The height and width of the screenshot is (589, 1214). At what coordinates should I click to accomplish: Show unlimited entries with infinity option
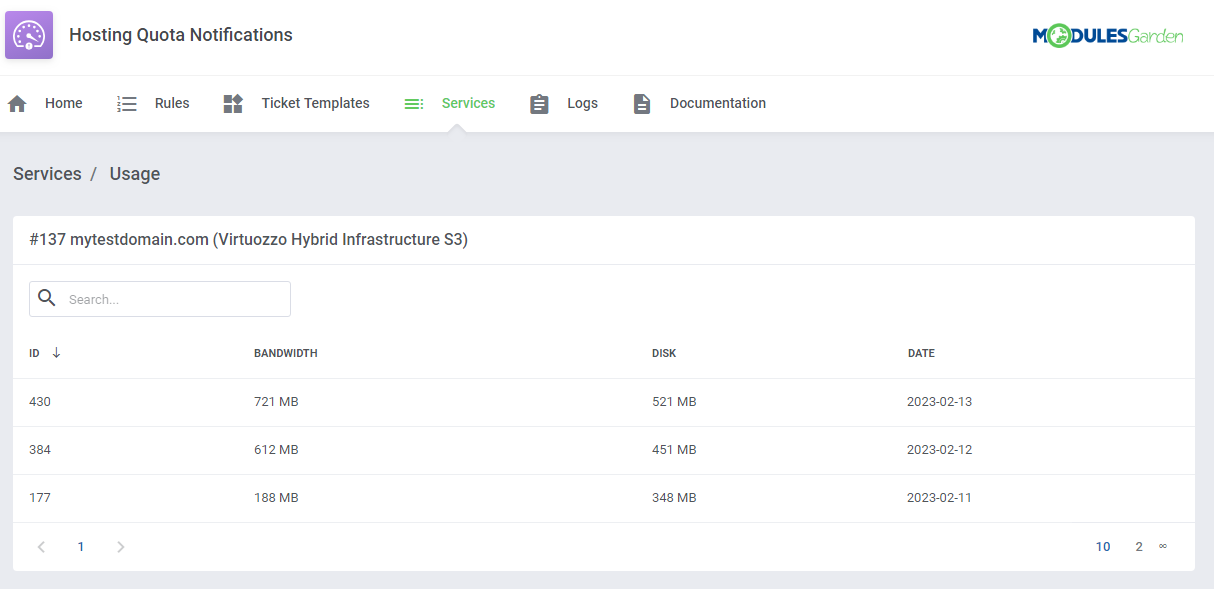coord(1163,546)
